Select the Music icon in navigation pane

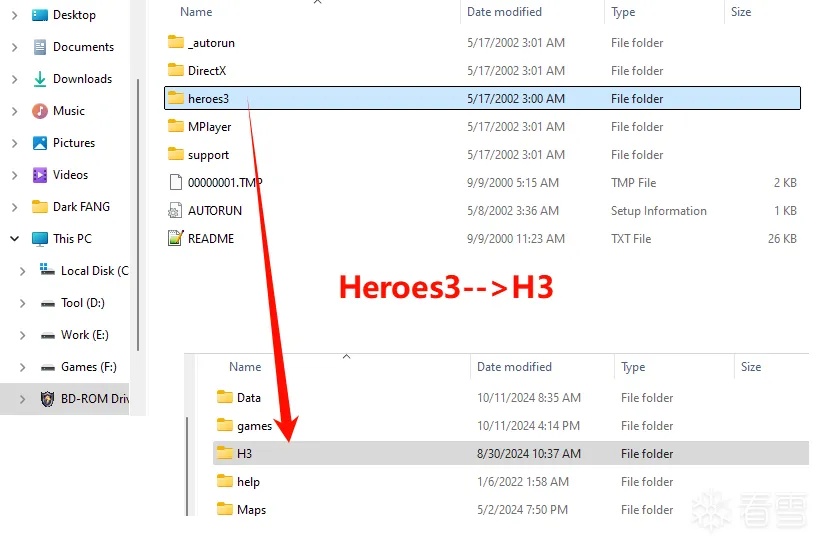coord(40,111)
